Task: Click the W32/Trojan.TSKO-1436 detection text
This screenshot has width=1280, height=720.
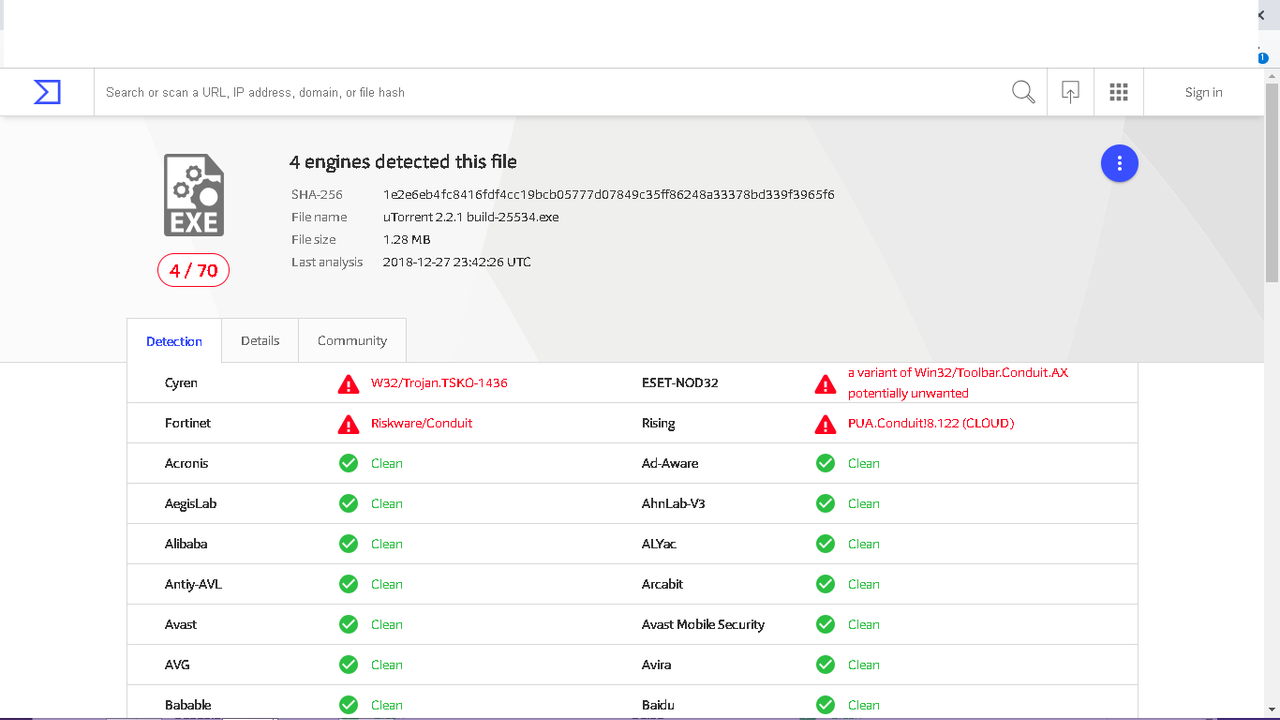Action: (439, 383)
